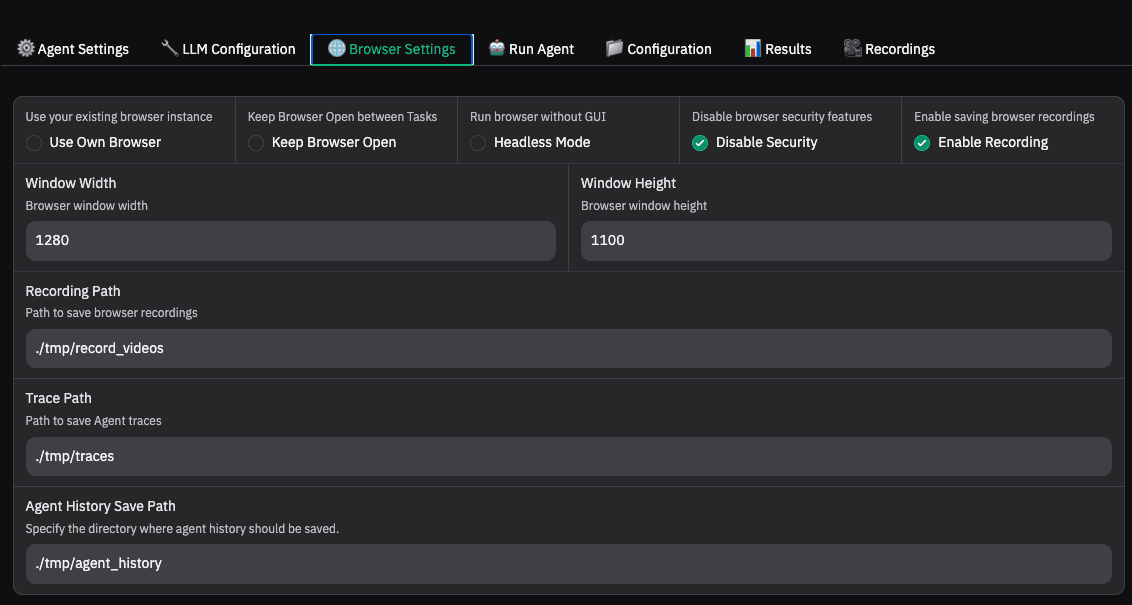Click the folder icon on Configuration tab
This screenshot has height=605, width=1132.
(x=614, y=48)
